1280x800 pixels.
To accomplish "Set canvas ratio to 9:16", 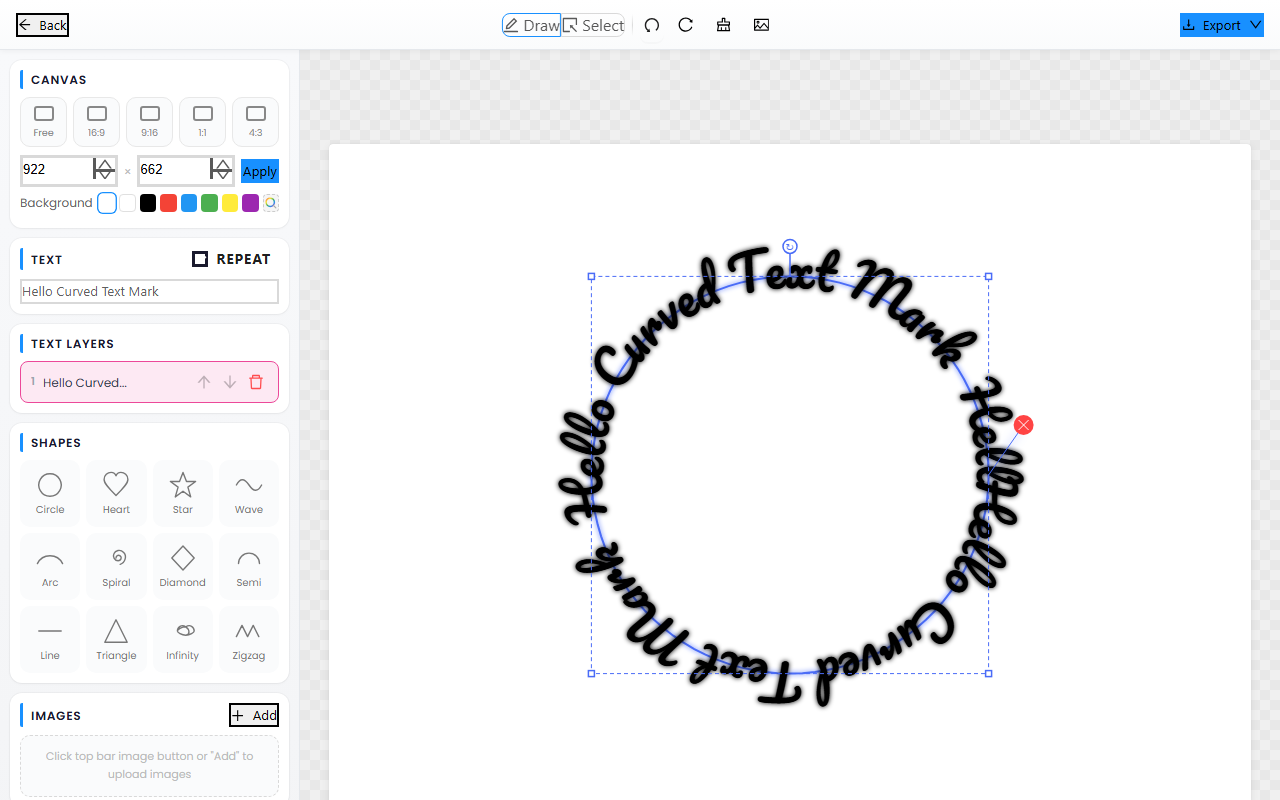I will (150, 122).
